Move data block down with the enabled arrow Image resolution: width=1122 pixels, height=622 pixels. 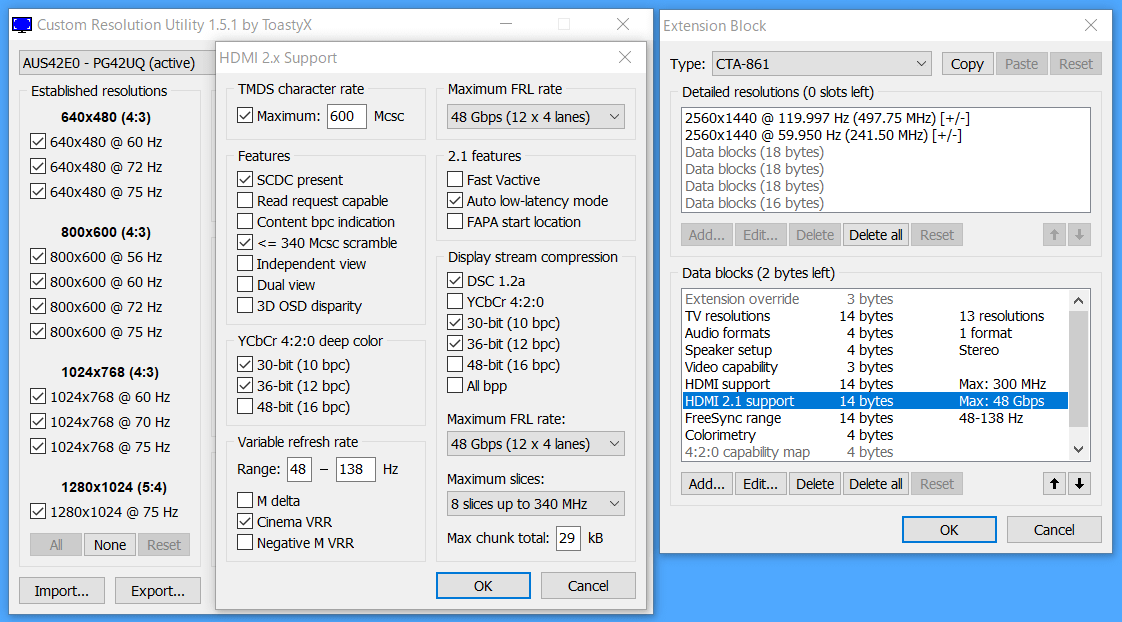1079,484
